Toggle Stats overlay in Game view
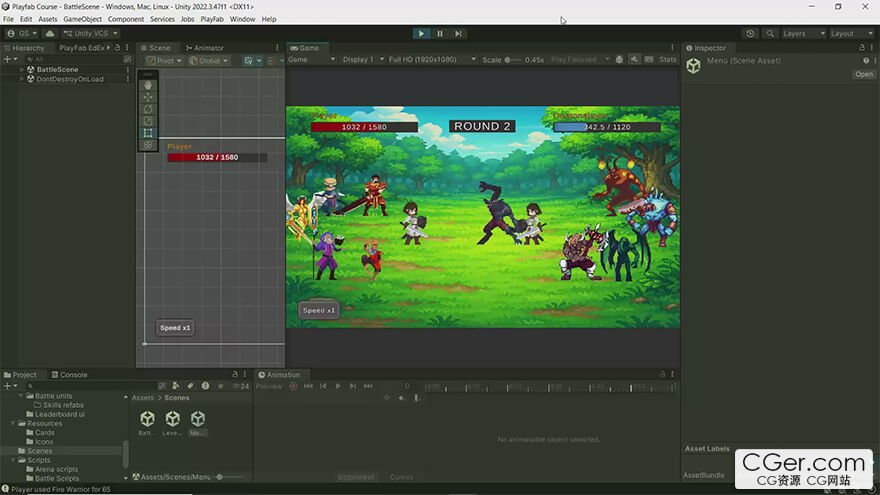Image resolution: width=880 pixels, height=495 pixels. [x=668, y=59]
